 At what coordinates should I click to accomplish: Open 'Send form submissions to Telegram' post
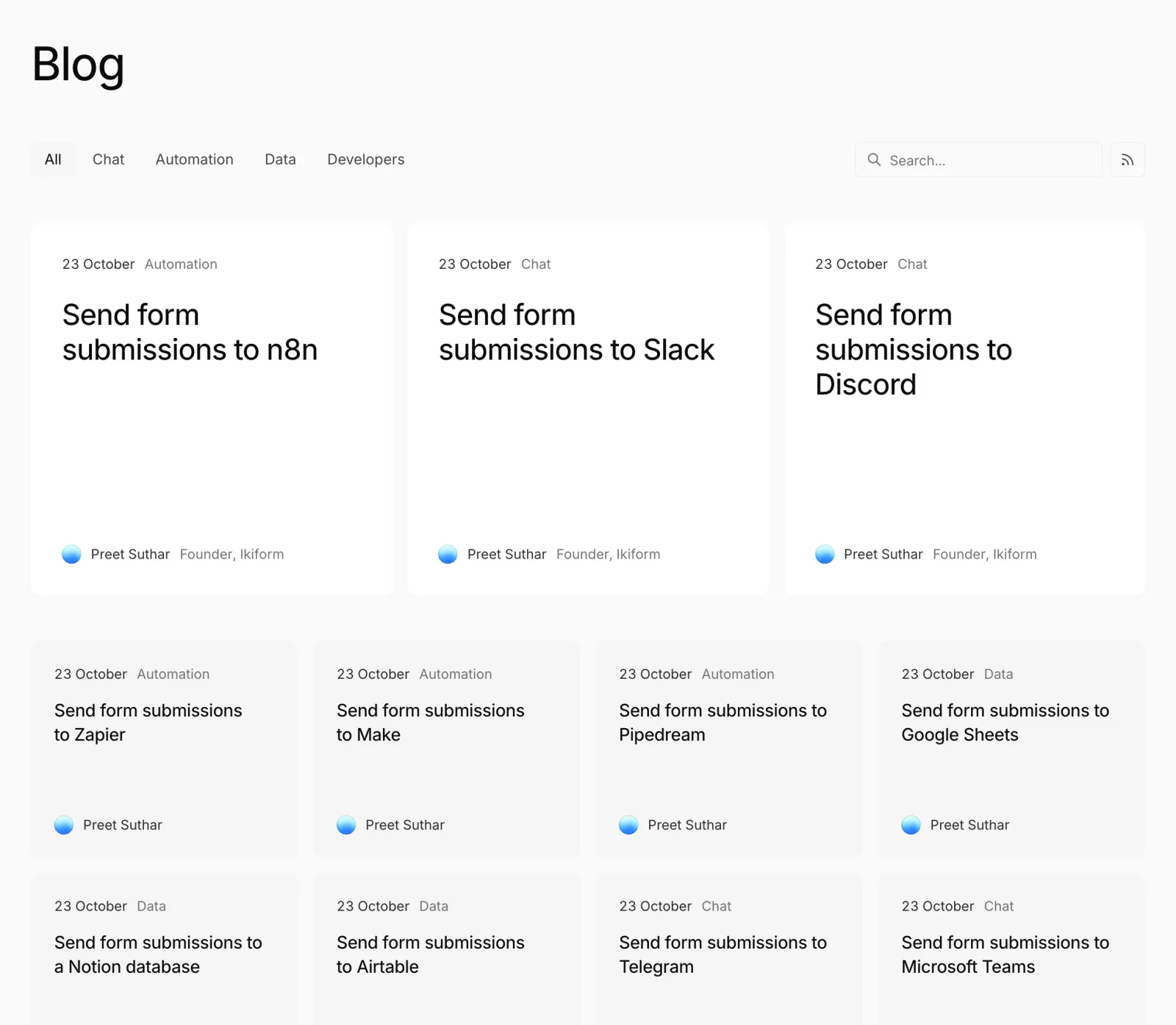click(x=723, y=954)
